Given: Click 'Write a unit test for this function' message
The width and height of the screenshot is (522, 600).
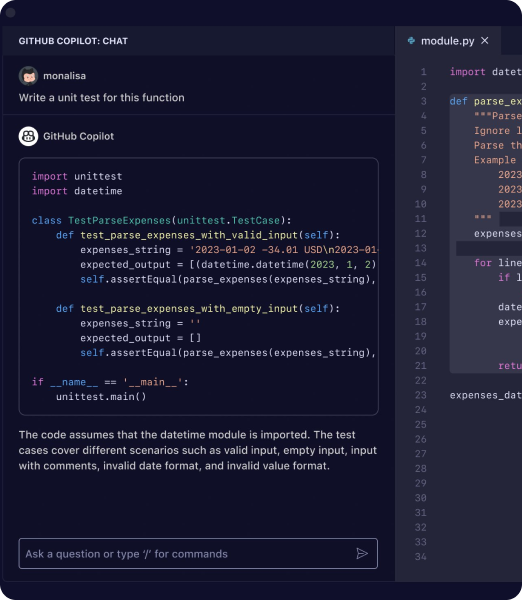Looking at the screenshot, I should point(101,98).
